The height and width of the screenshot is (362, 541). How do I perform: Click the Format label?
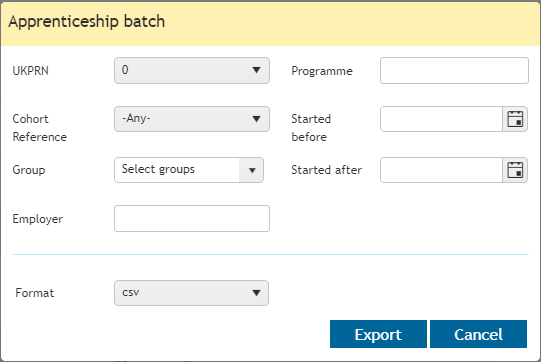35,293
